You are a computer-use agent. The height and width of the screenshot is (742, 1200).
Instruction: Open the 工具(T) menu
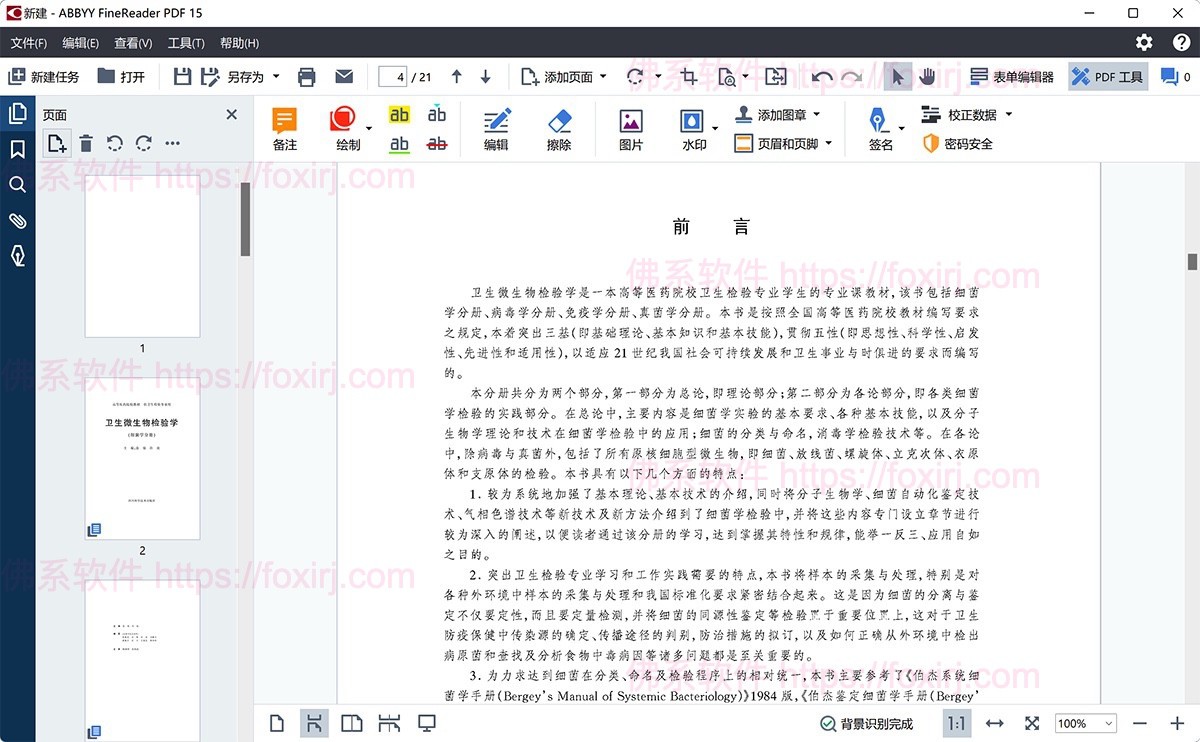pos(186,43)
